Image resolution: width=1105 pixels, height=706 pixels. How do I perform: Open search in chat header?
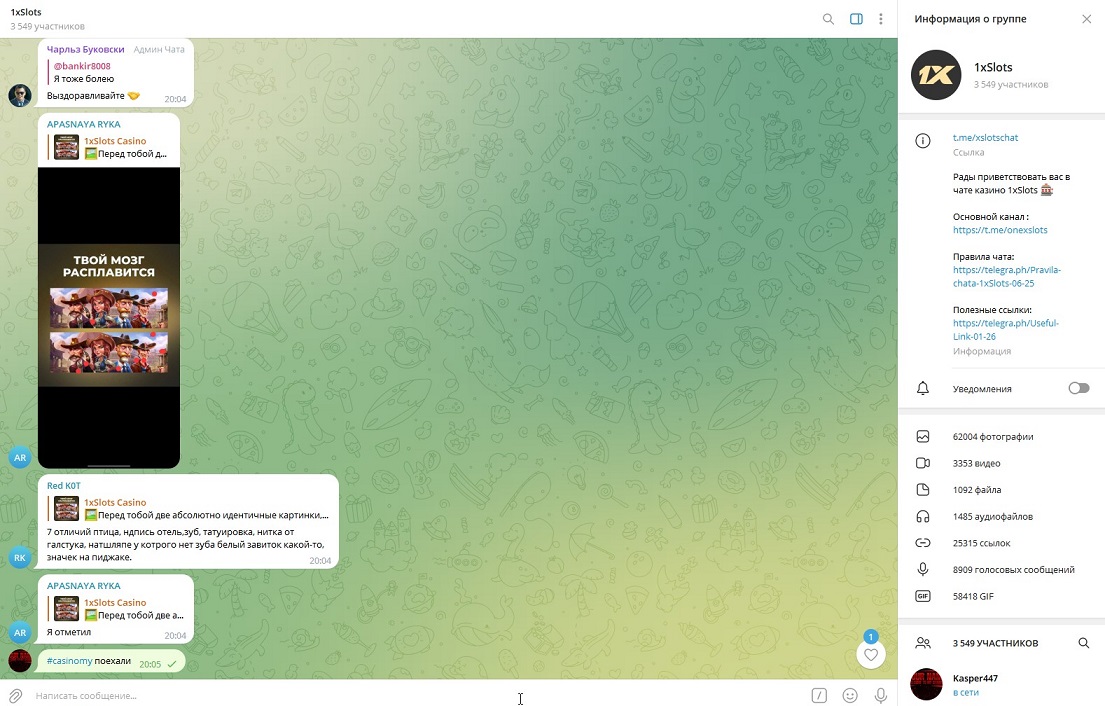pos(828,19)
